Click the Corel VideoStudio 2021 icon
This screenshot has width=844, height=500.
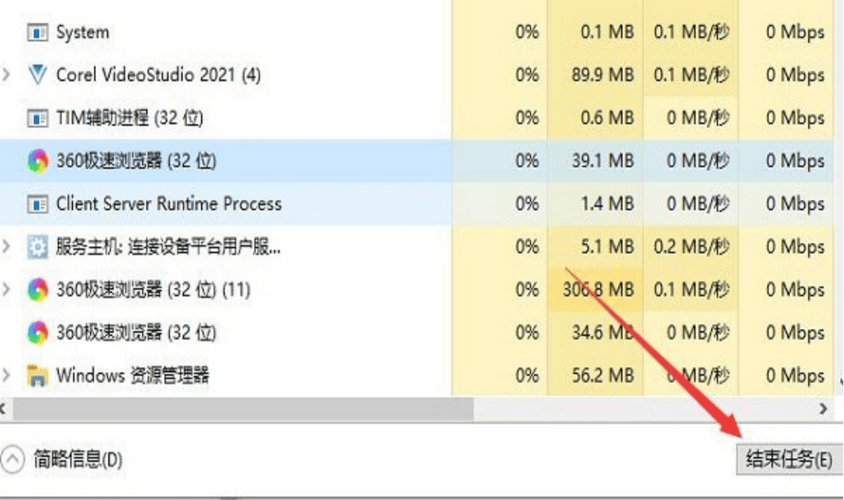click(37, 75)
